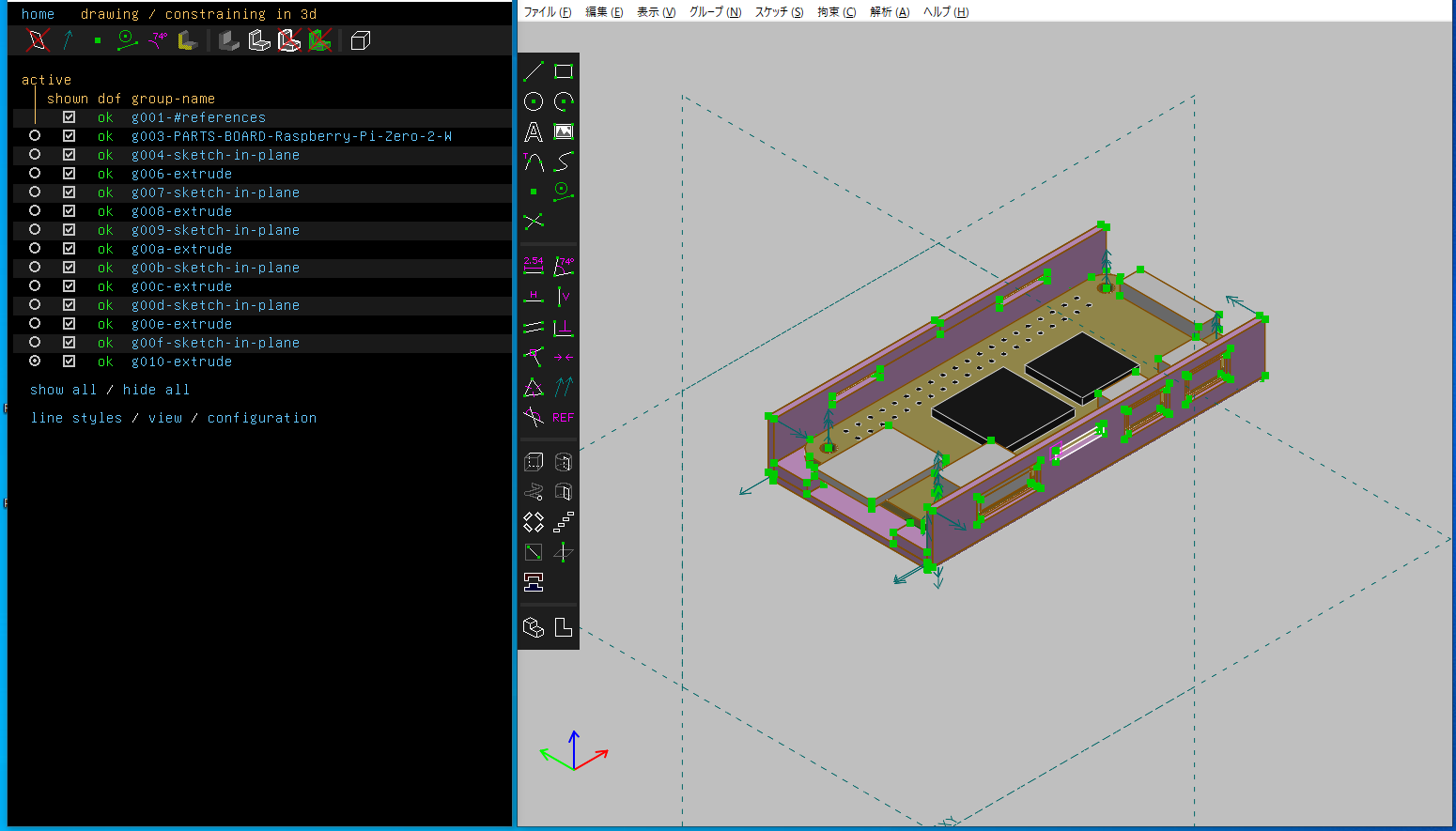This screenshot has width=1456, height=831.
Task: Uncheck shown box for g006-extrude
Action: 69,174
